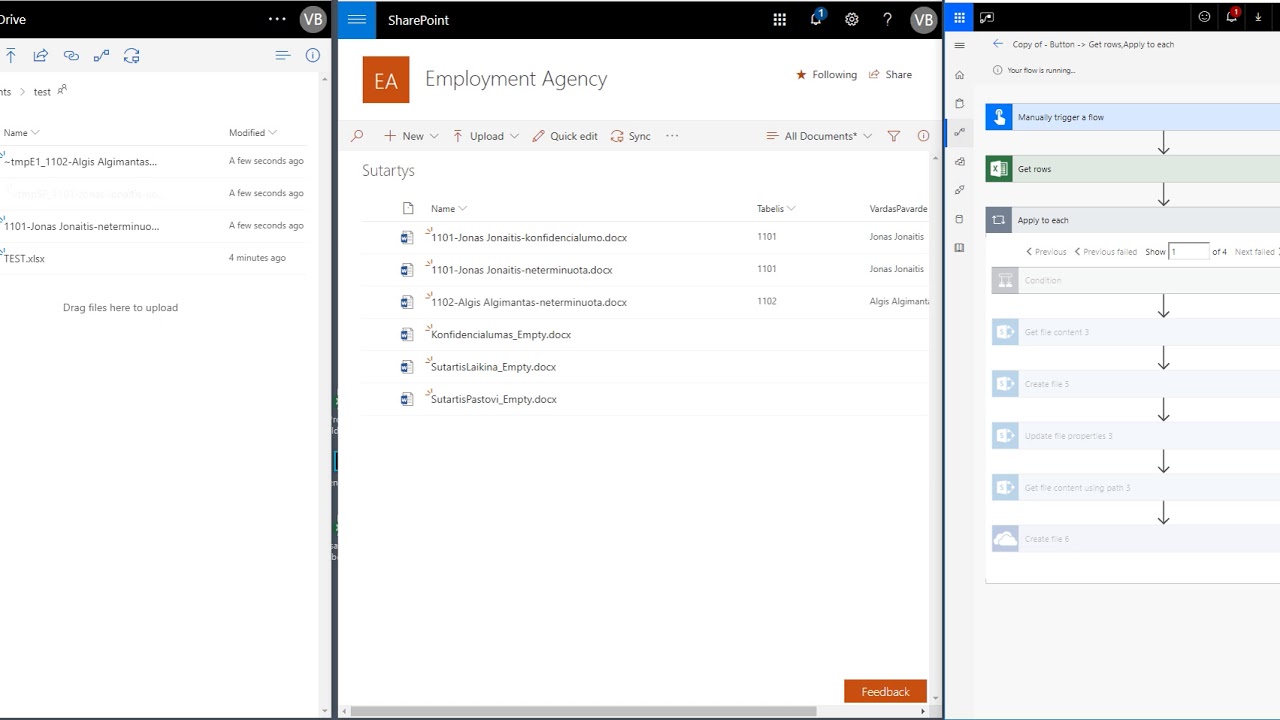Image resolution: width=1280 pixels, height=720 pixels.
Task: Click Previous in Apply to each pager
Action: pos(1046,252)
